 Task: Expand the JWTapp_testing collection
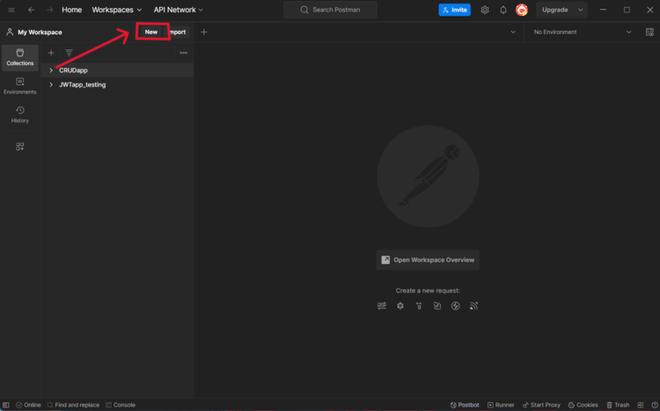pos(51,85)
